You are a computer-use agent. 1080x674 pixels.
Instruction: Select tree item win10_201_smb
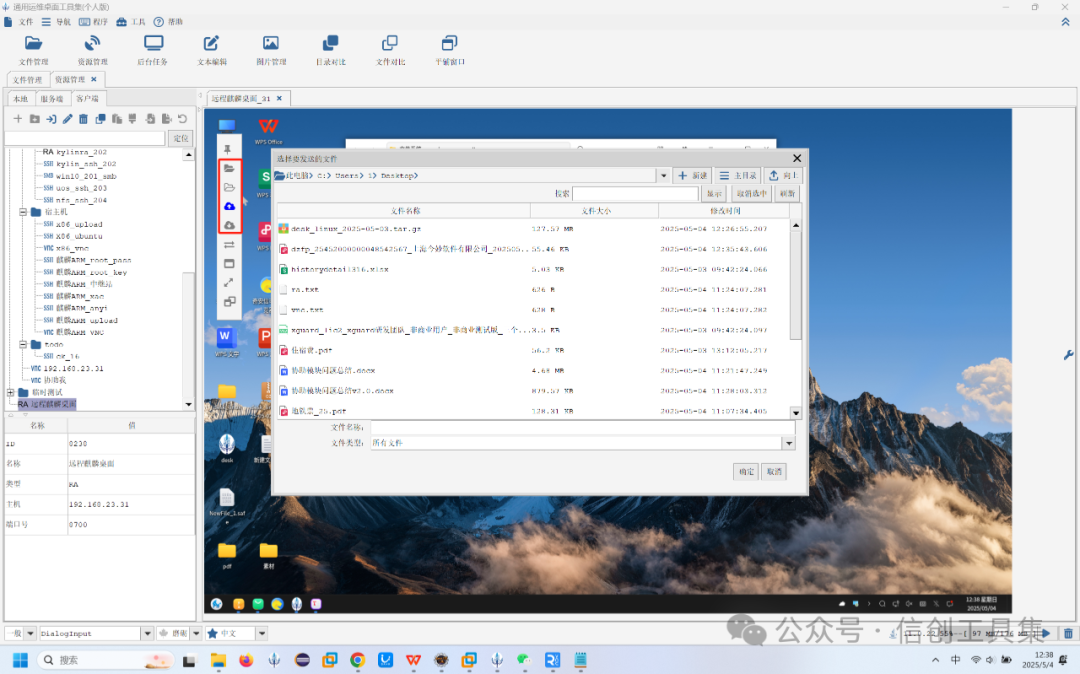(80, 176)
